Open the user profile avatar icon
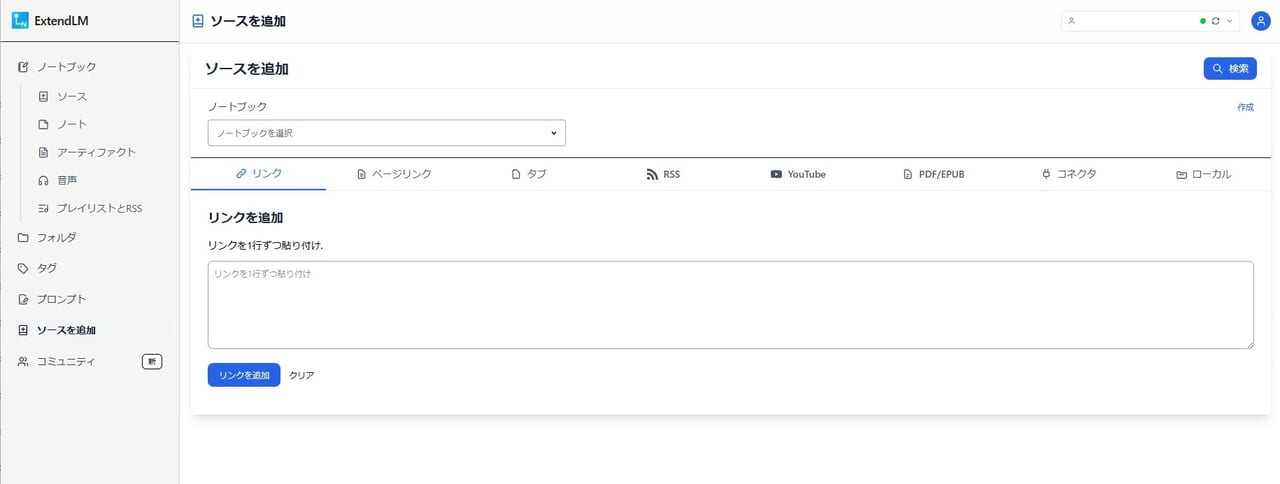The height and width of the screenshot is (484, 1280). 1261,21
